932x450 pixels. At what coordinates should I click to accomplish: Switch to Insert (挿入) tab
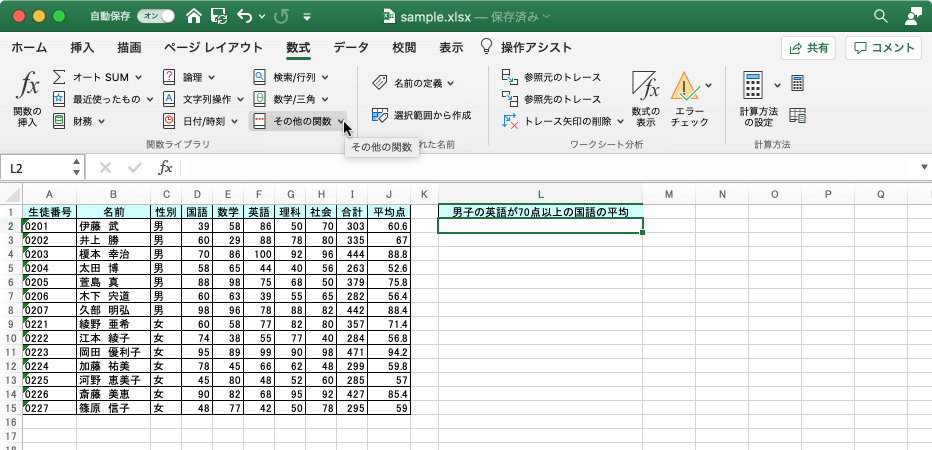[x=82, y=48]
